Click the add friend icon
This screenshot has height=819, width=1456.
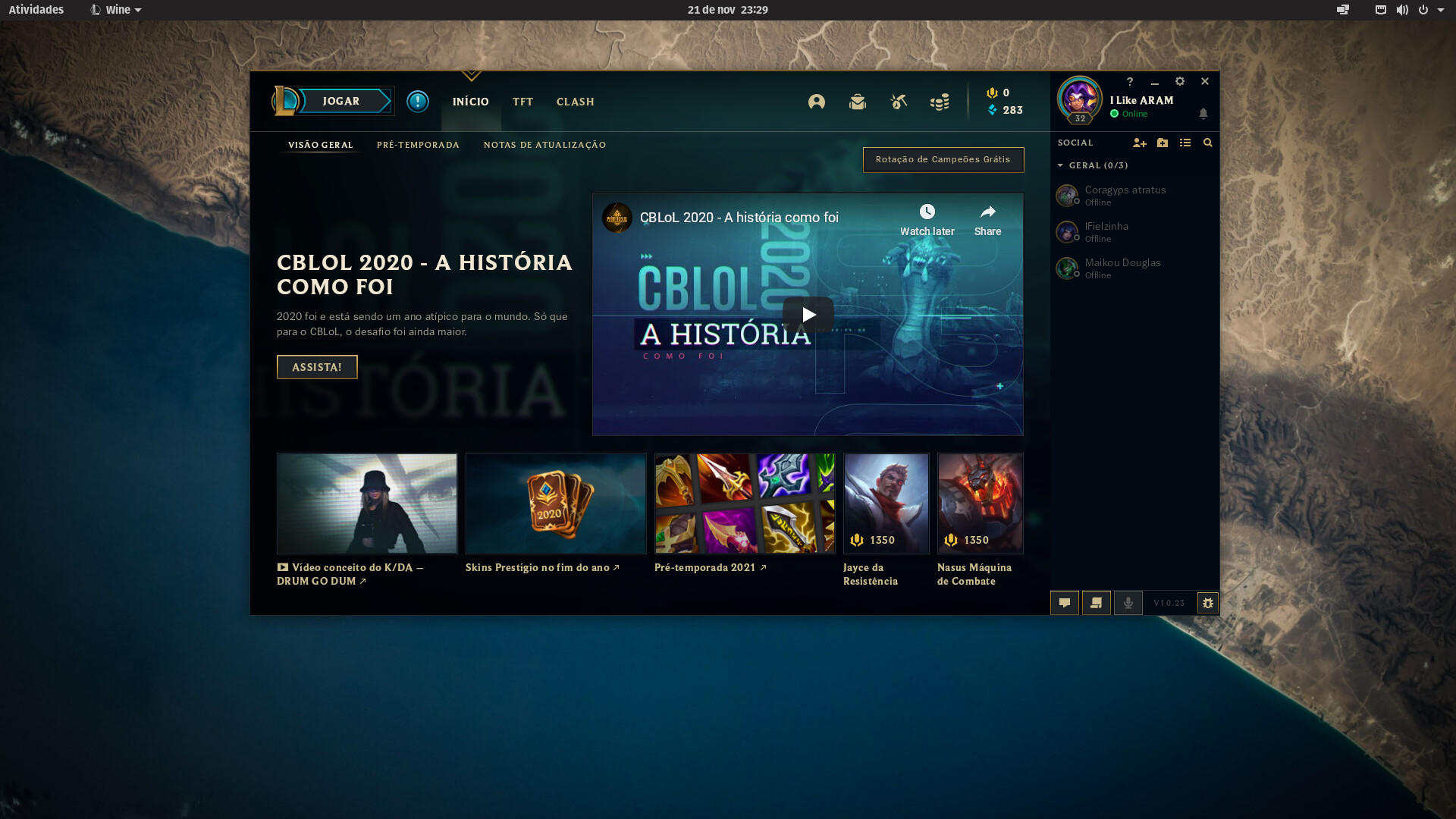(x=1140, y=143)
